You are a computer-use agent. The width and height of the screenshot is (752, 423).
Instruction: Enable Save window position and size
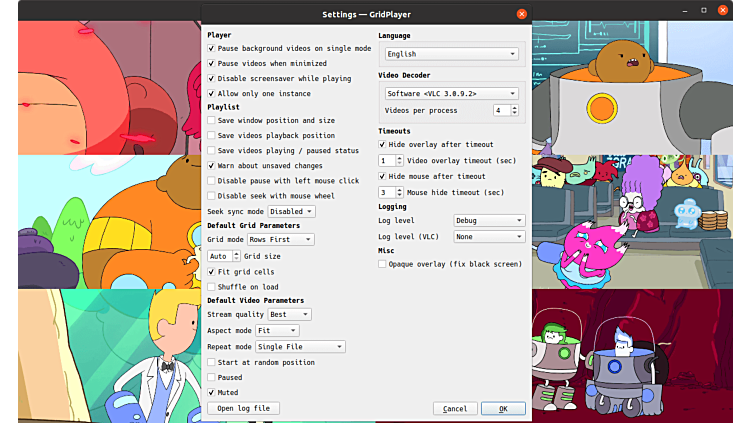[212, 120]
